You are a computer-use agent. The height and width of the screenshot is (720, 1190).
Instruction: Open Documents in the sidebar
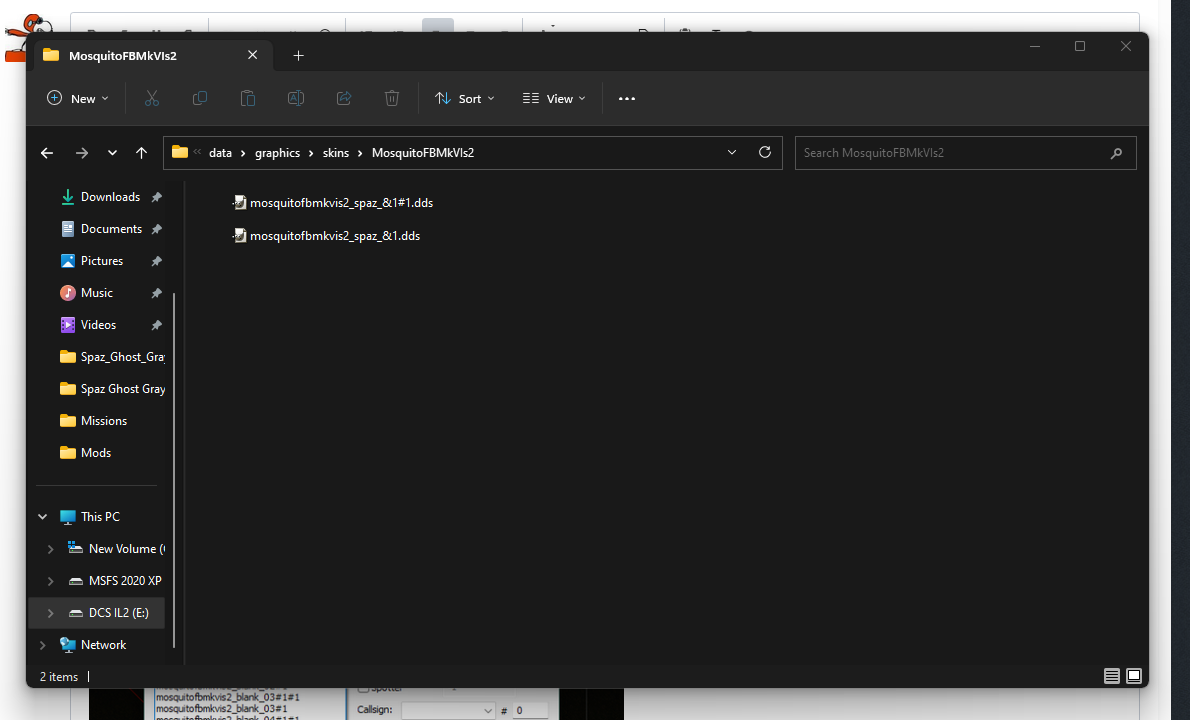tap(111, 229)
